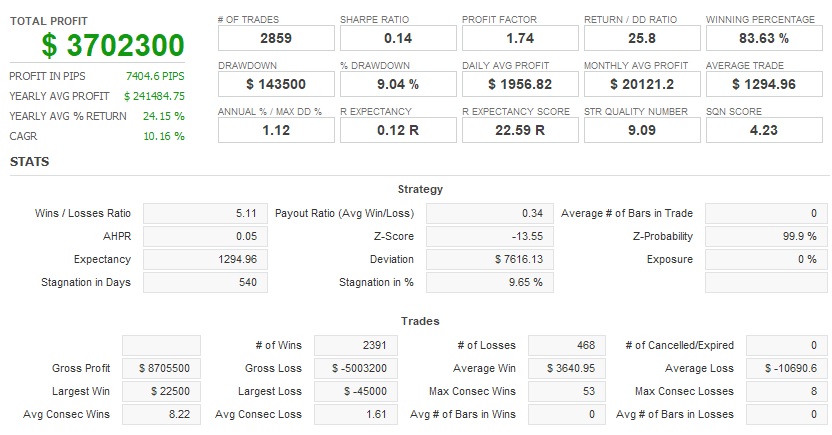Select the Winning Percentage value box

click(763, 38)
